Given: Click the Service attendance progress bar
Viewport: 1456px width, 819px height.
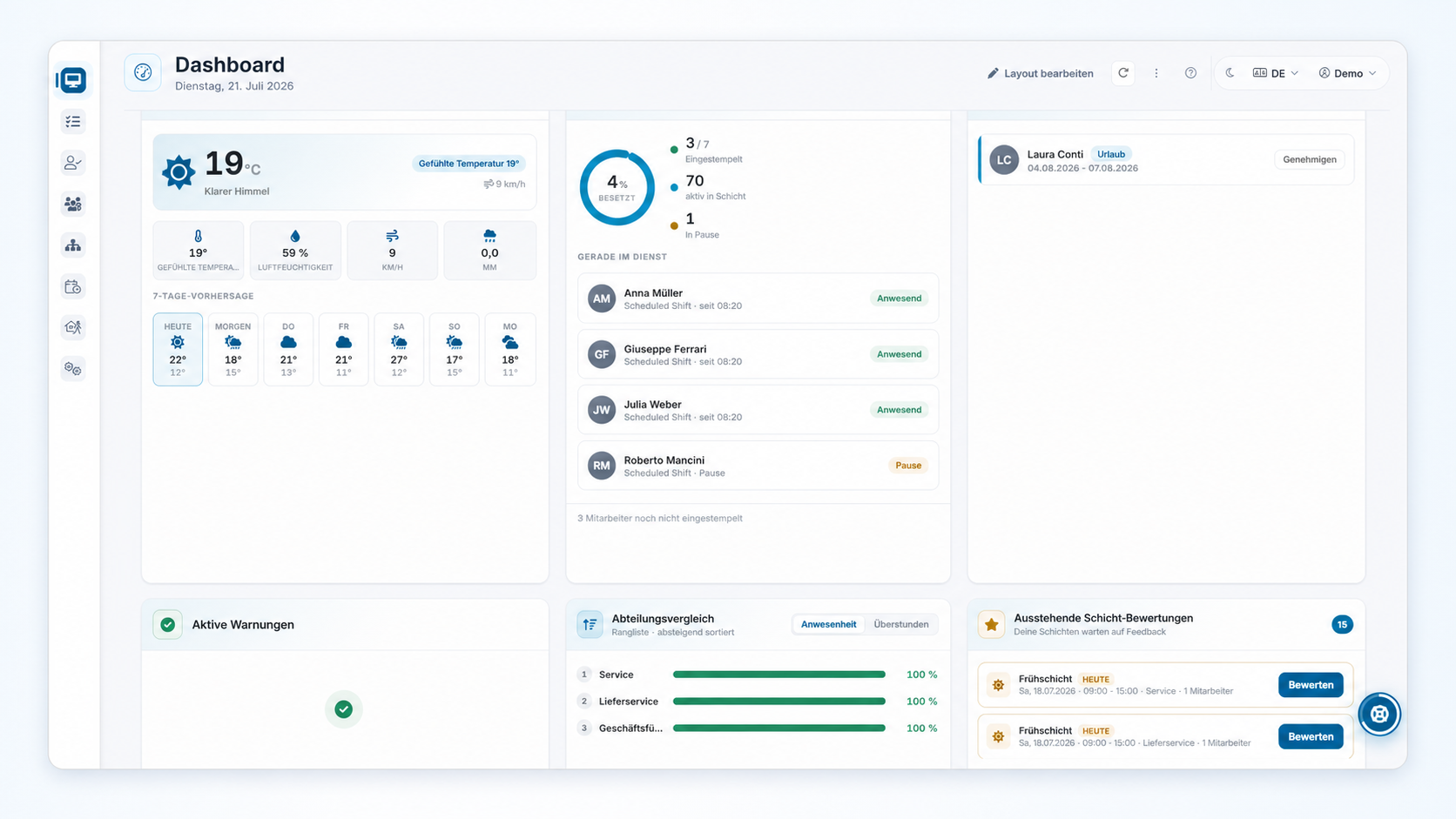Looking at the screenshot, I should point(779,675).
